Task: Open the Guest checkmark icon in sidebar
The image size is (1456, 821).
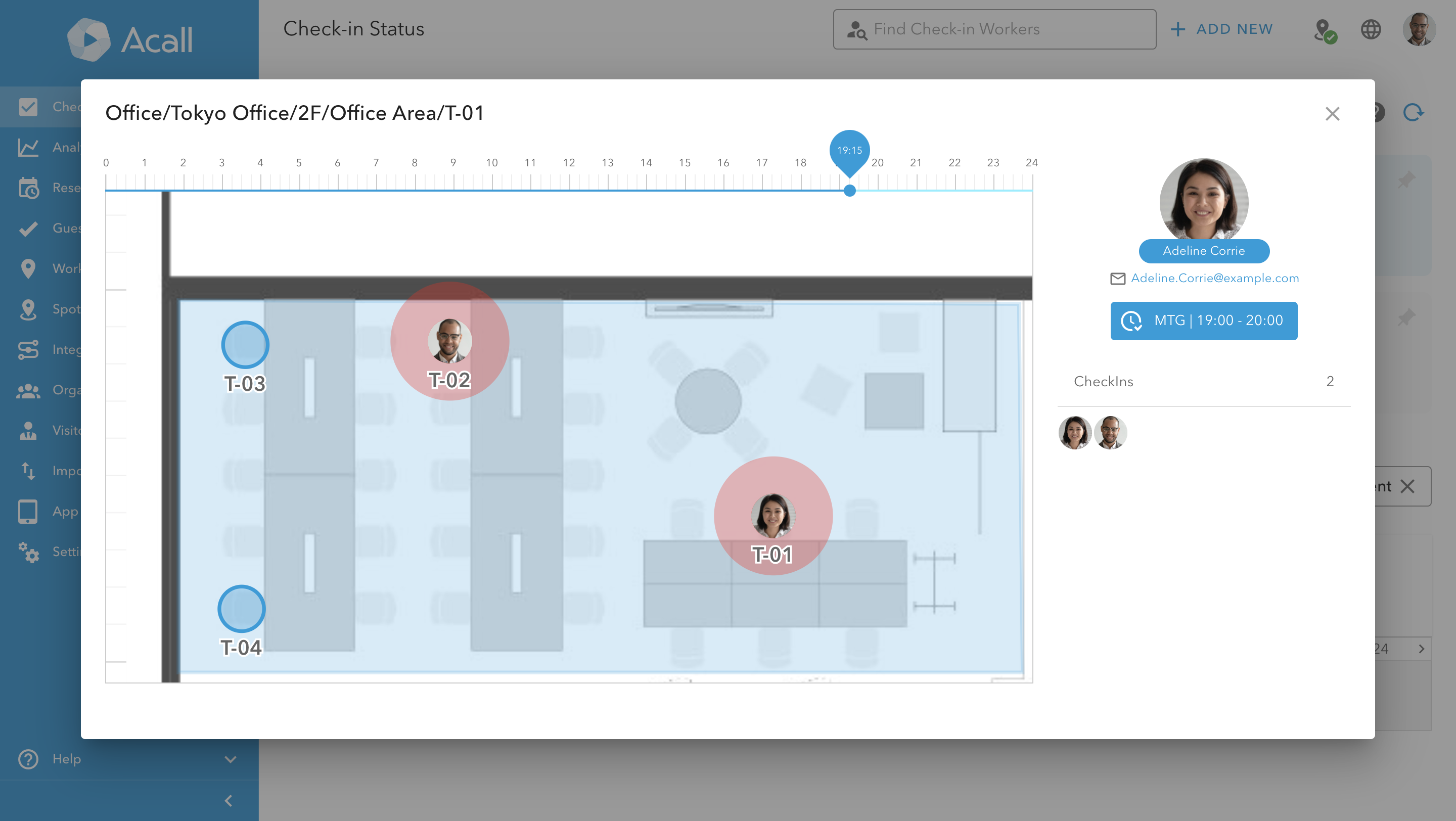Action: point(28,229)
